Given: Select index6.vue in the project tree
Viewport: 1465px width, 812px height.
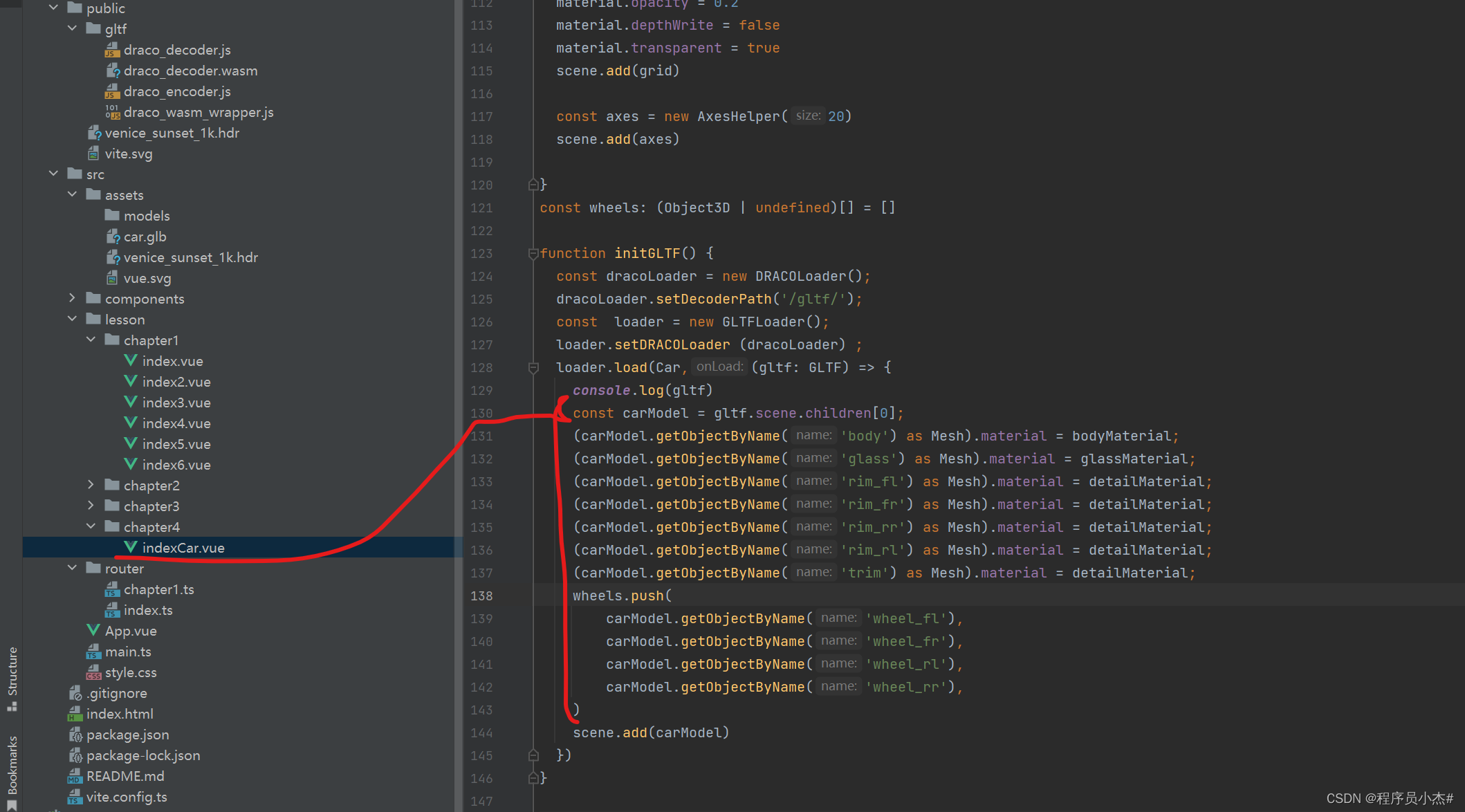Looking at the screenshot, I should click(x=176, y=465).
